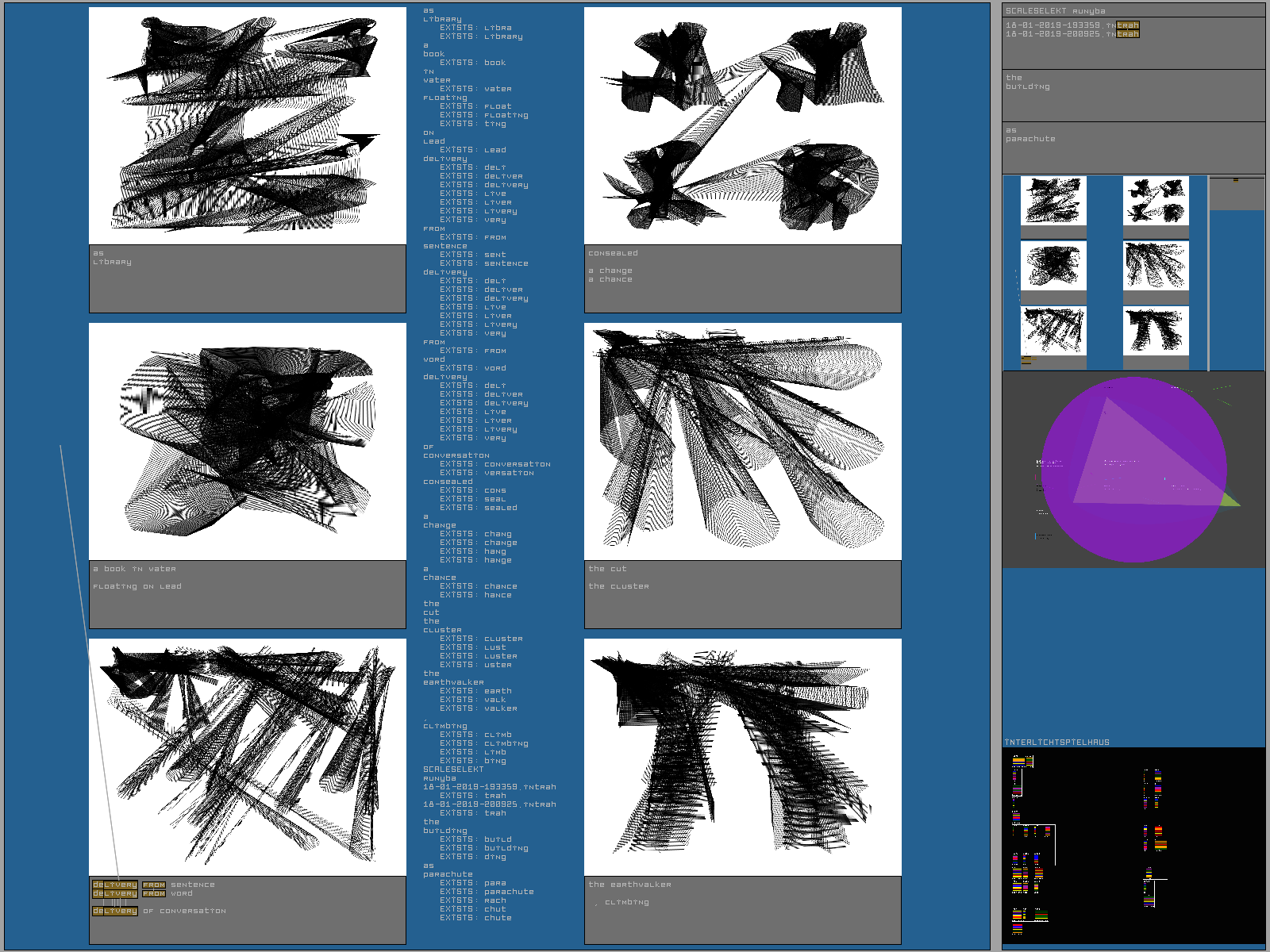The height and width of the screenshot is (952, 1270).
Task: Click the 'concealed' caption under the top-right image
Action: point(613,253)
